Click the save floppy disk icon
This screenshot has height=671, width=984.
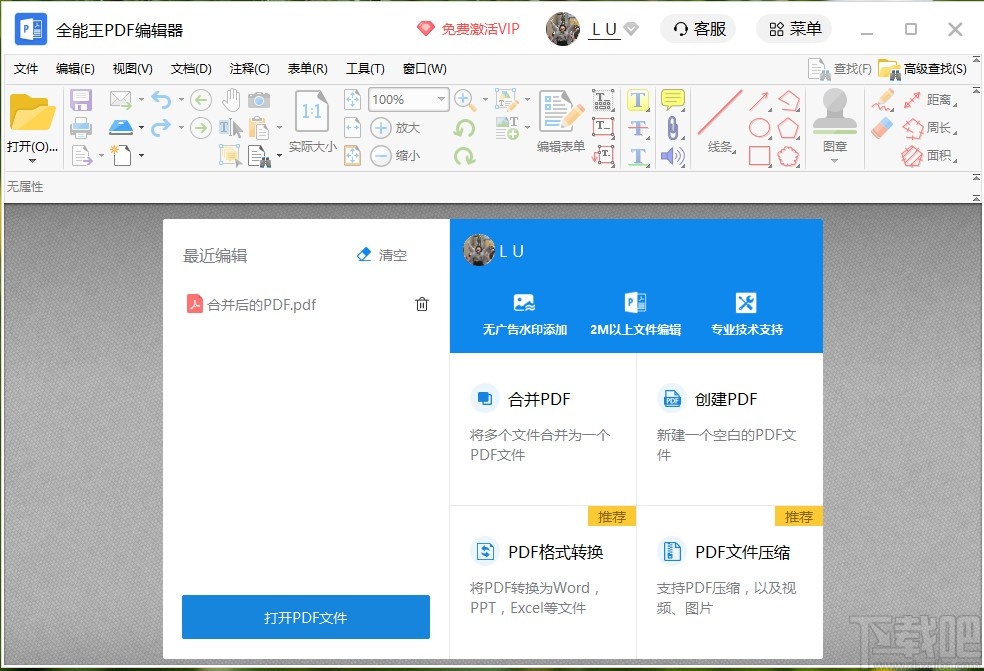coord(81,100)
